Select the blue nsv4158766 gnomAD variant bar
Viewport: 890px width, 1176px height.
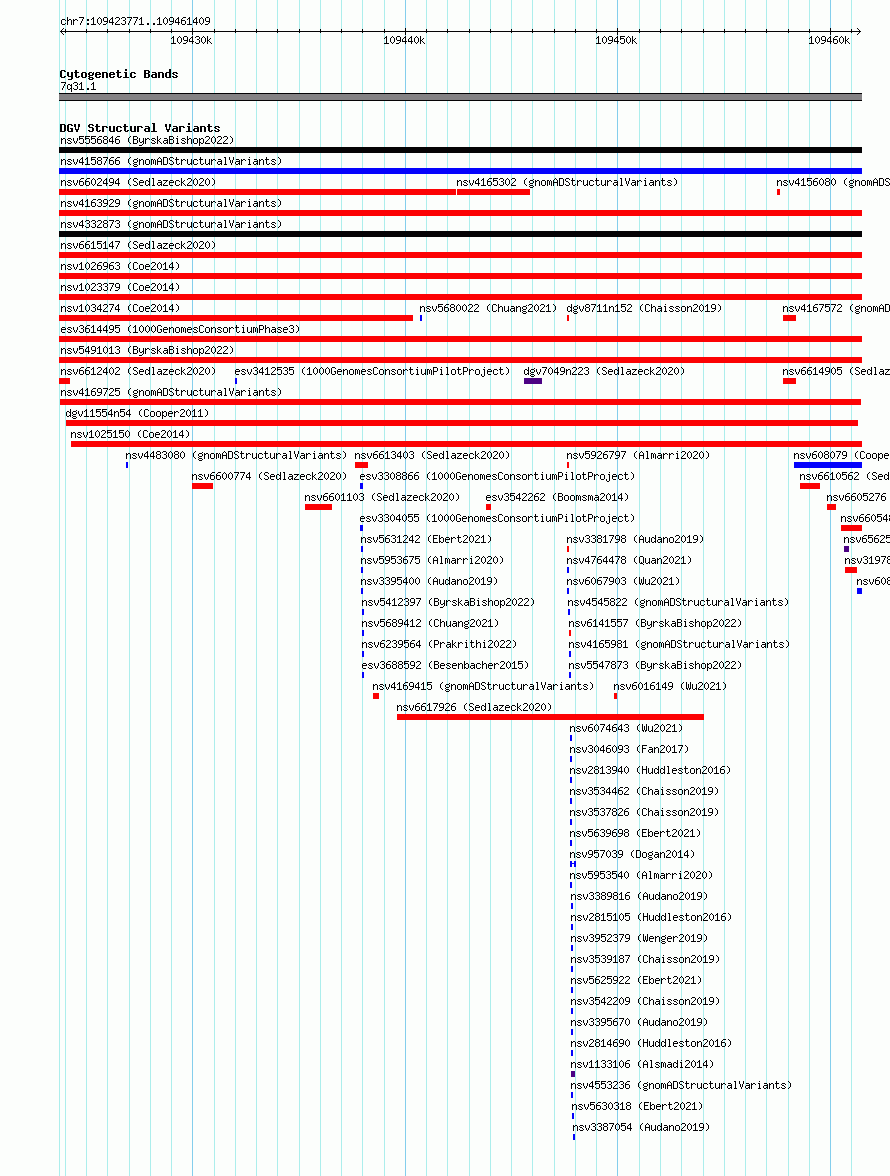tap(460, 171)
